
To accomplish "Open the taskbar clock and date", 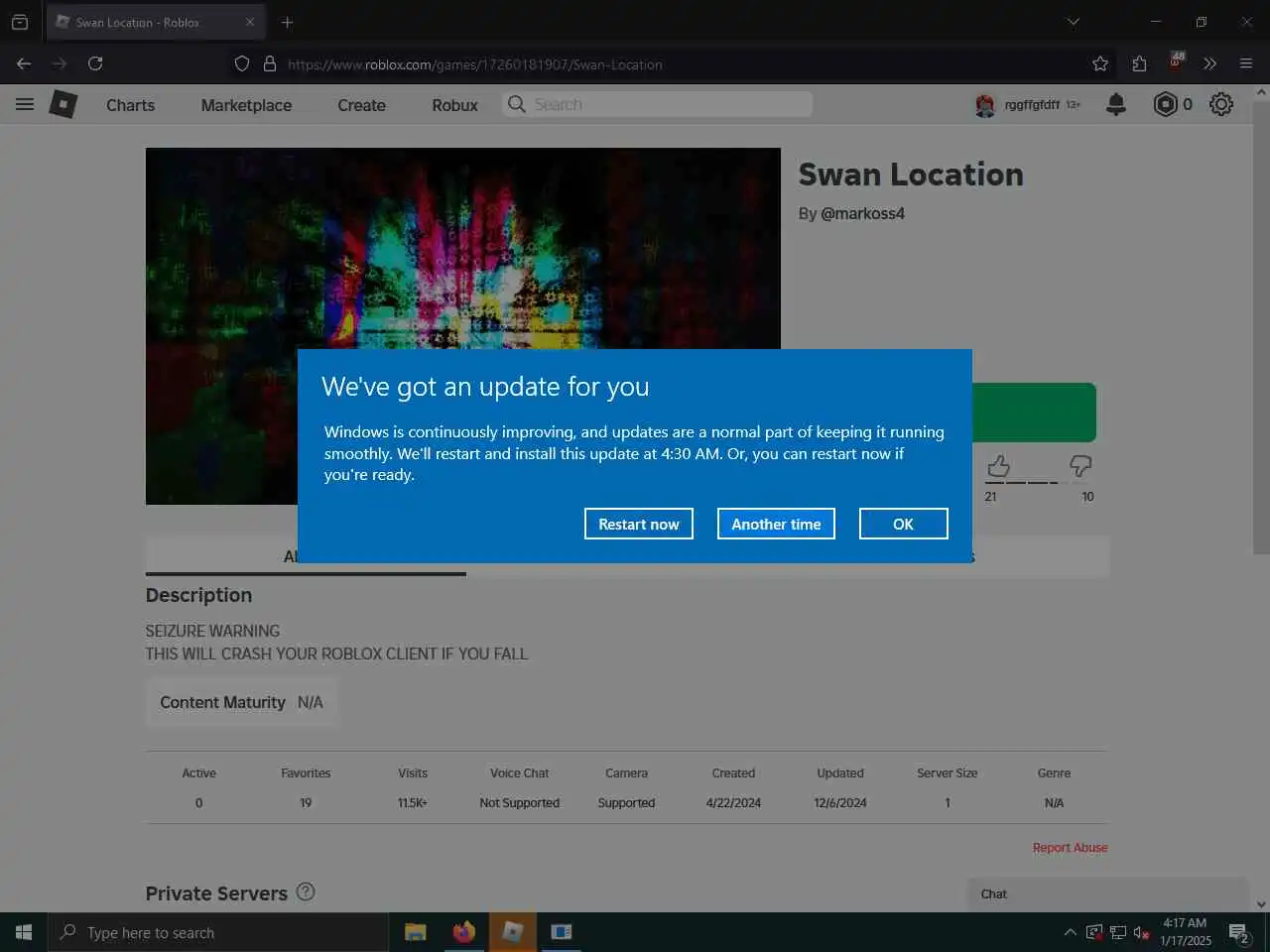I will click(1186, 932).
